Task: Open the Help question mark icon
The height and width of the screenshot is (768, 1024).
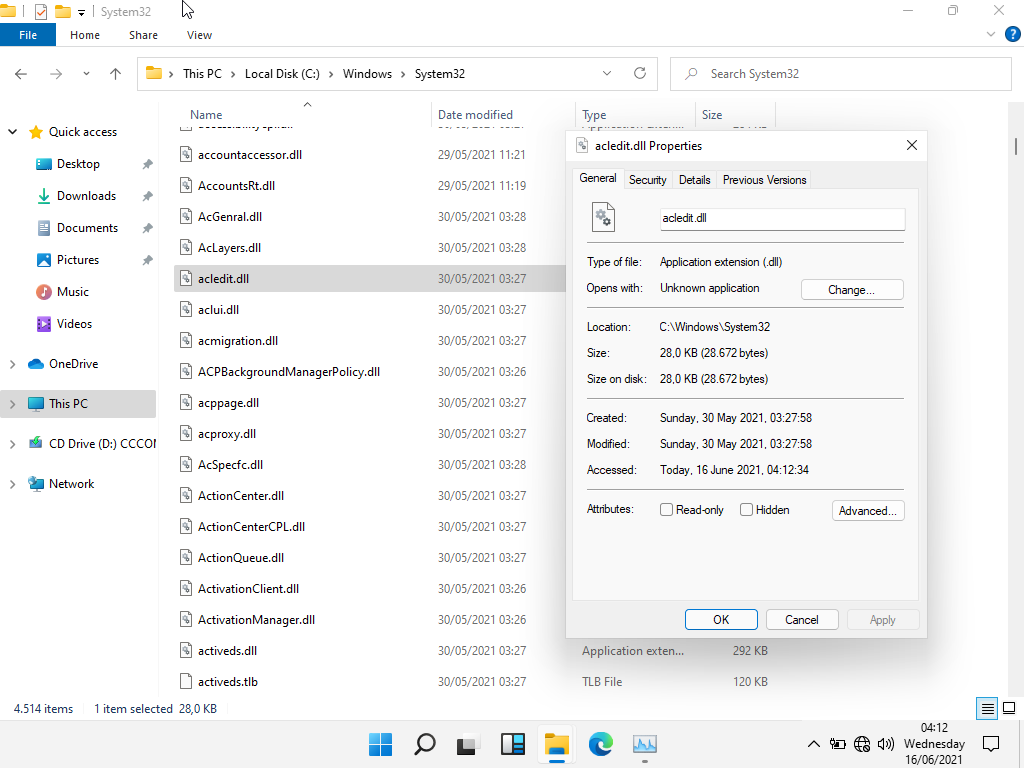Action: [x=1012, y=35]
